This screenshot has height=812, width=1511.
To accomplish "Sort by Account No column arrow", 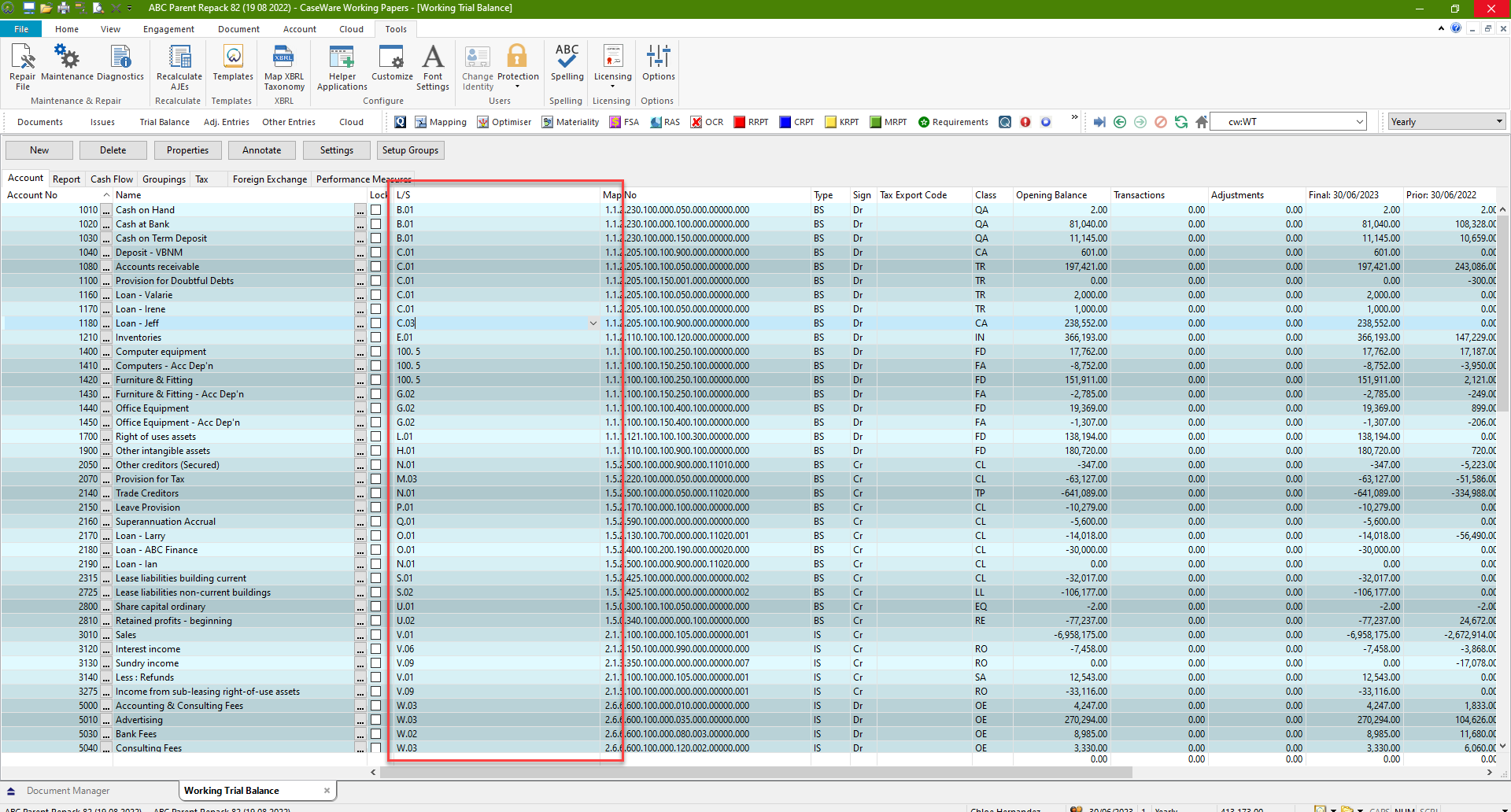I will point(106,195).
